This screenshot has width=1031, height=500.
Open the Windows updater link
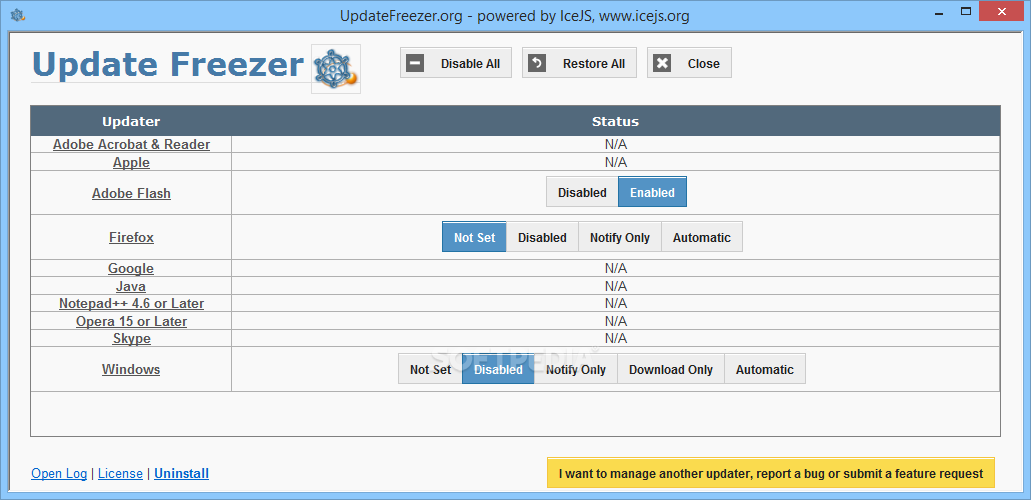pyautogui.click(x=131, y=370)
